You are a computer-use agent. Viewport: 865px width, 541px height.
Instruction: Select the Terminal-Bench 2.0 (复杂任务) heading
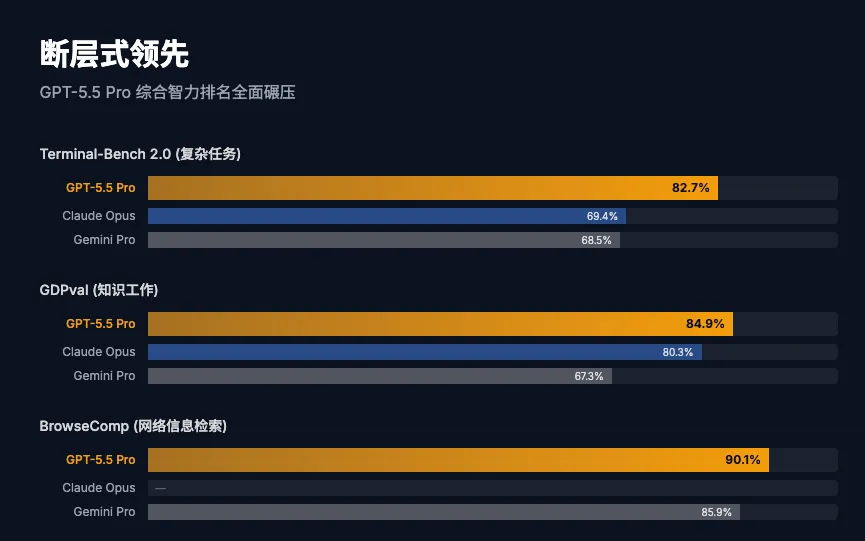click(140, 154)
